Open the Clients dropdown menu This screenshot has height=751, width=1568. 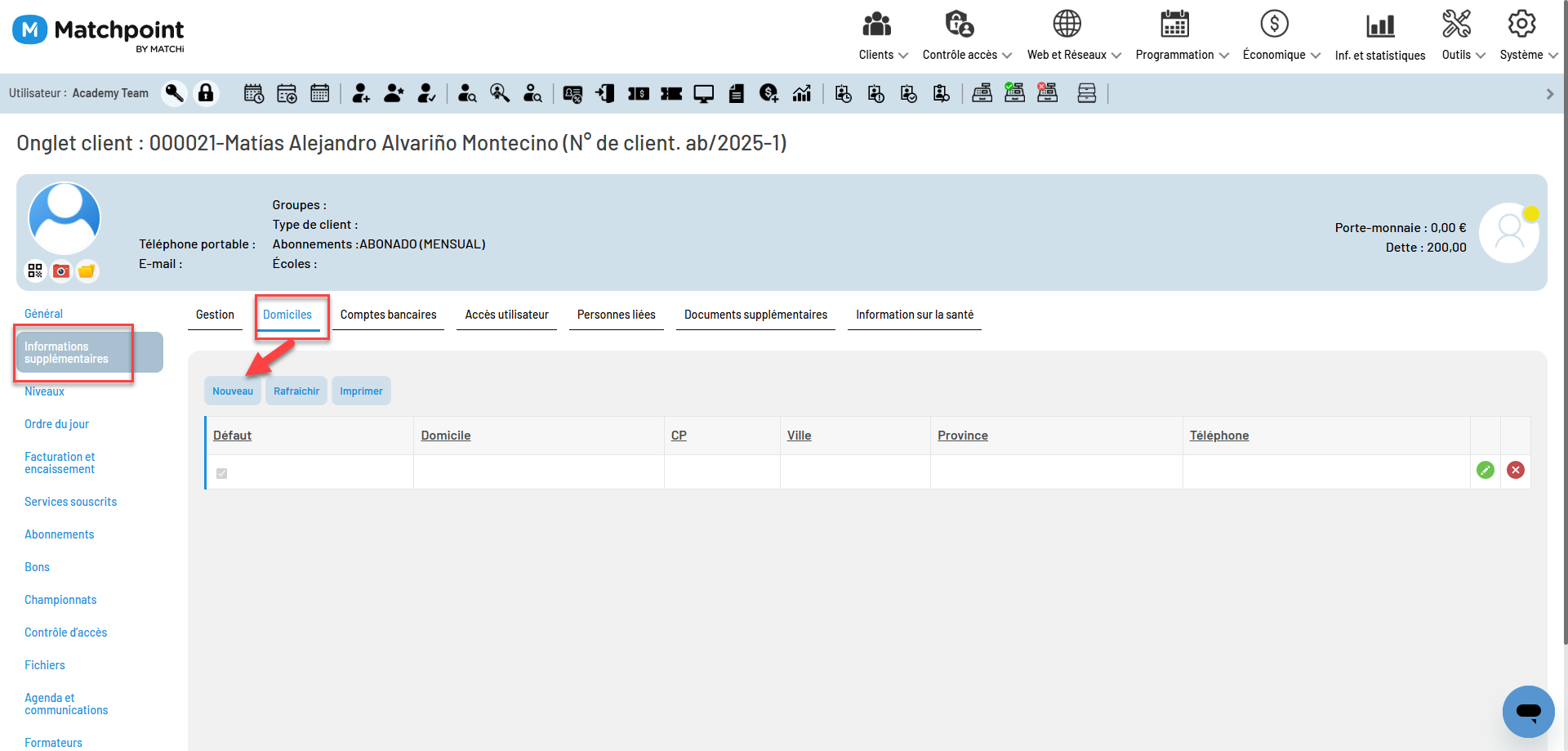883,37
